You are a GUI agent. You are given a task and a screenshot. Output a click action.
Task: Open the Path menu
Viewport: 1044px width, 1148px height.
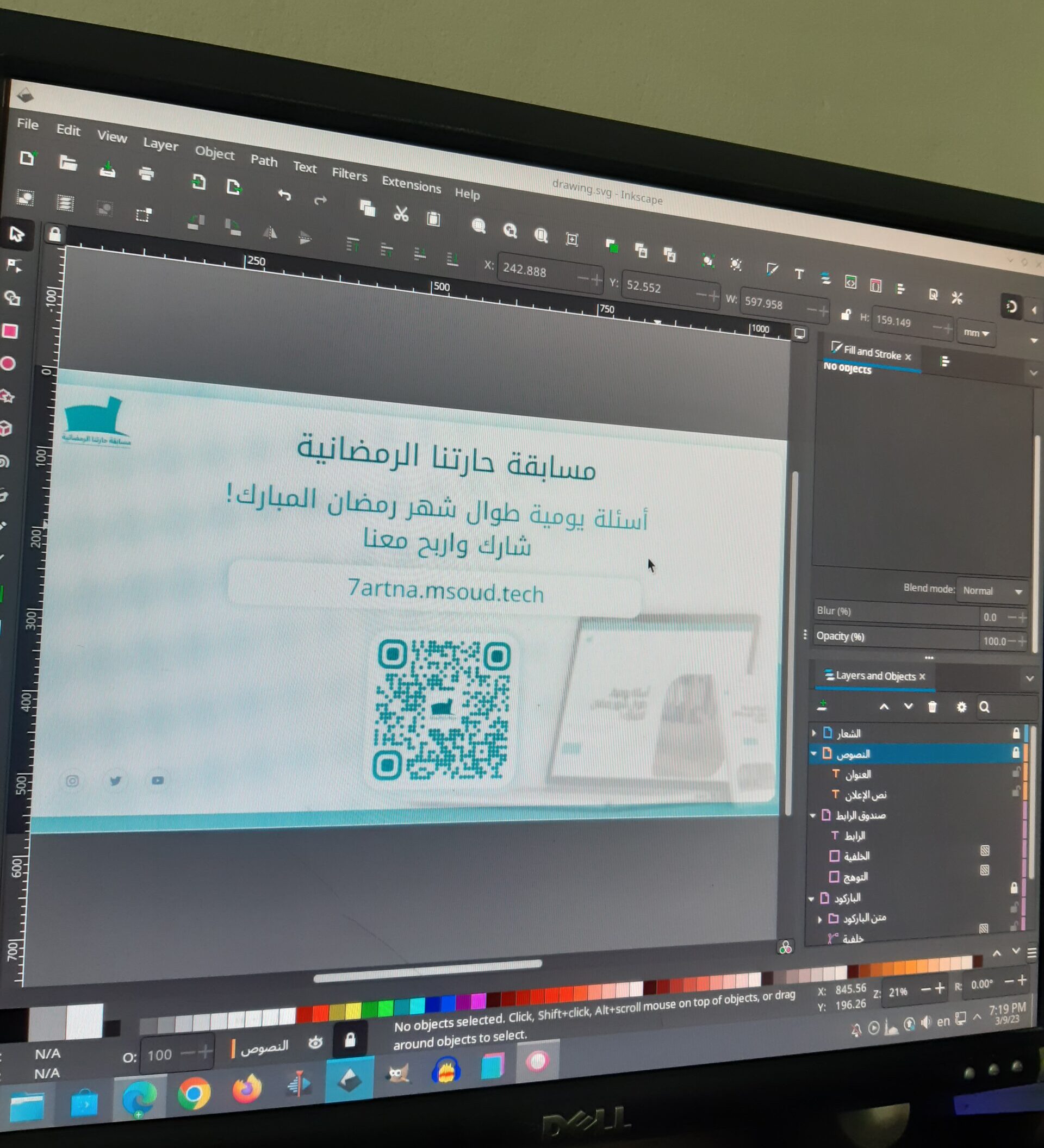(x=264, y=160)
